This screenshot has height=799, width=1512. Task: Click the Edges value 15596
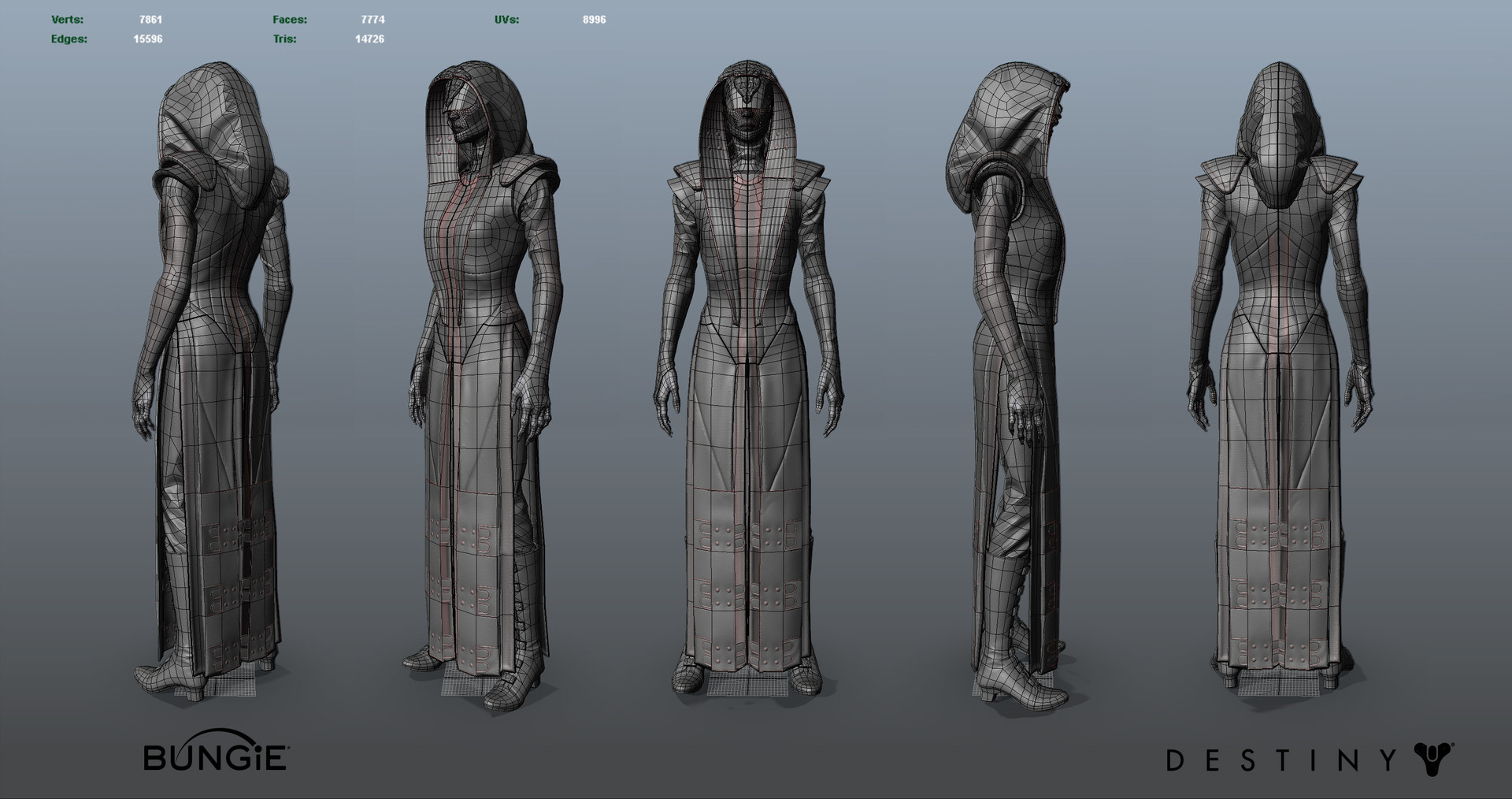coord(148,39)
